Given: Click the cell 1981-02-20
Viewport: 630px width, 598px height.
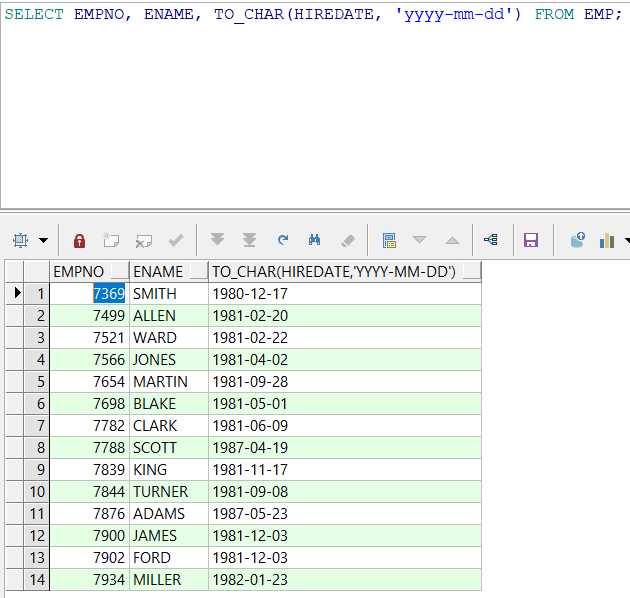Looking at the screenshot, I should click(345, 316).
